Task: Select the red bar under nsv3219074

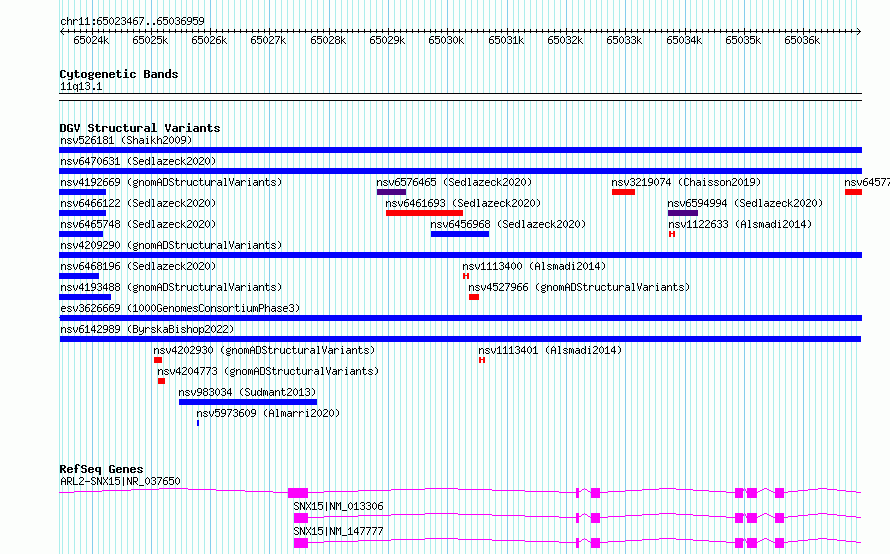Action: [623, 192]
